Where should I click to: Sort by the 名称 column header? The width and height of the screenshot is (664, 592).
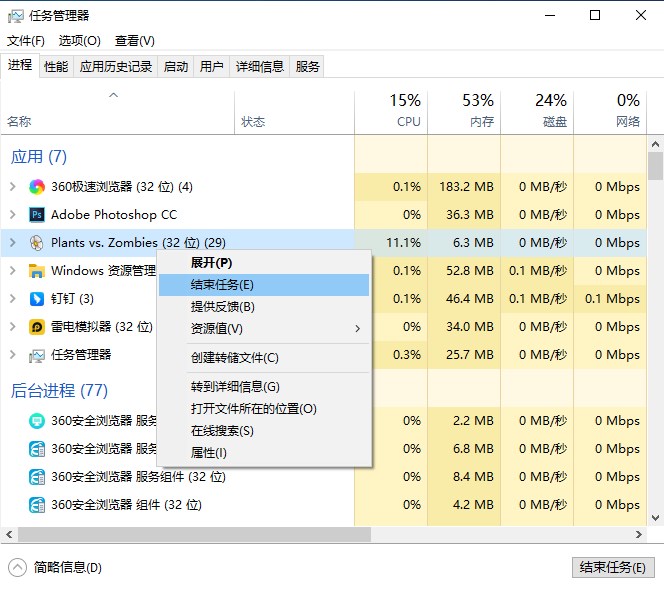click(118, 113)
